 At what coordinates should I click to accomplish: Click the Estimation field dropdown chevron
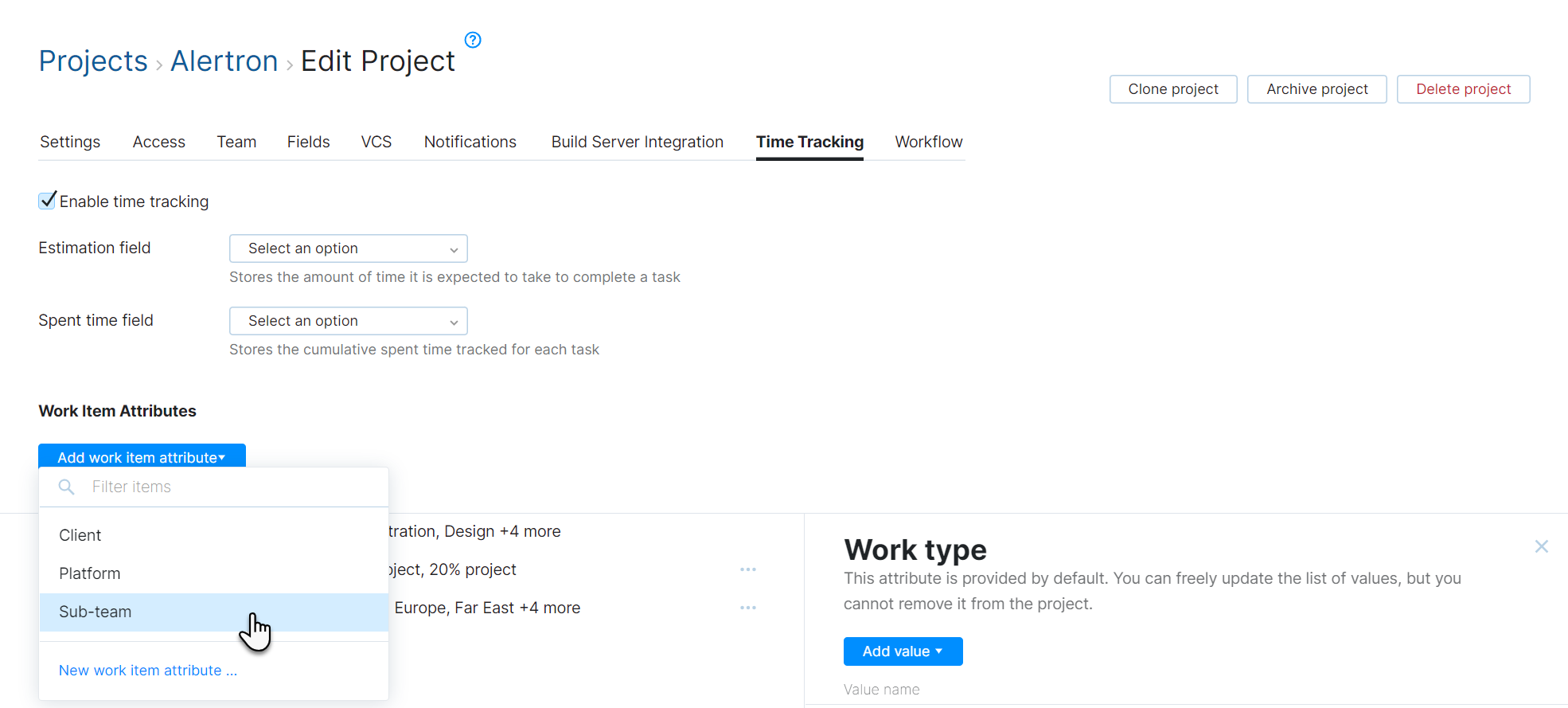click(453, 248)
